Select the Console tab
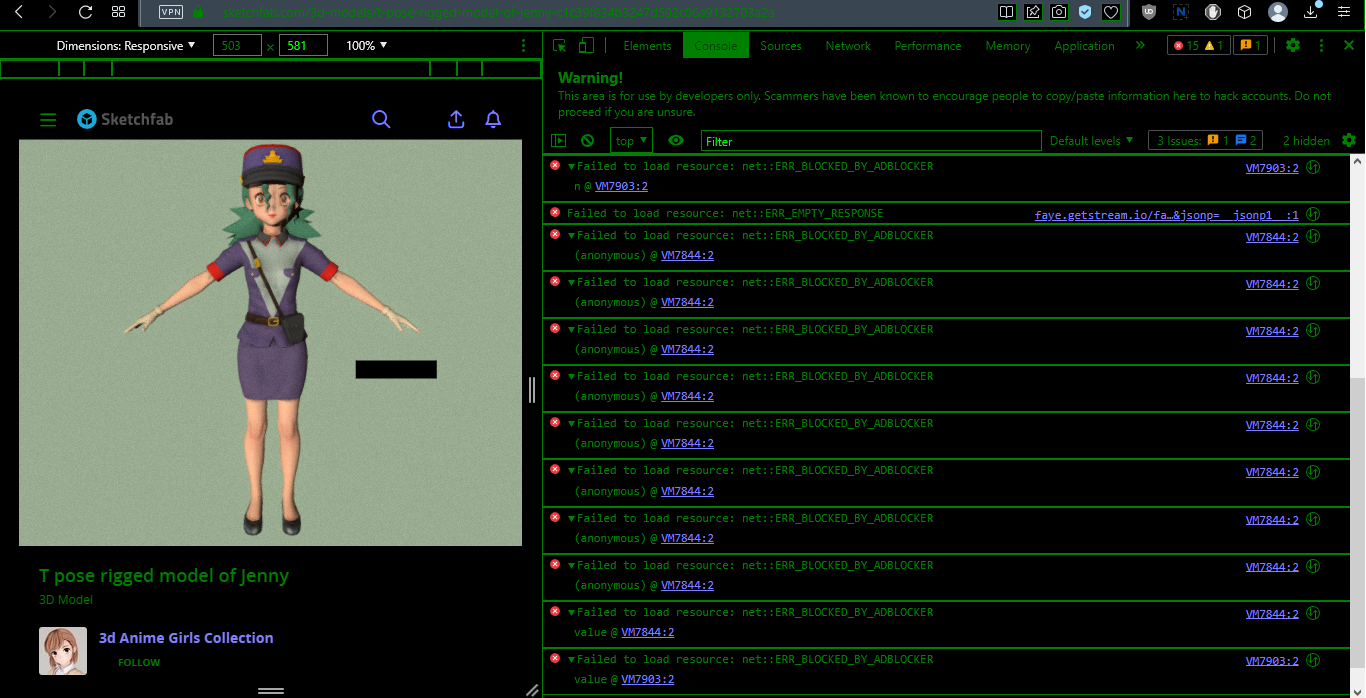 (716, 46)
